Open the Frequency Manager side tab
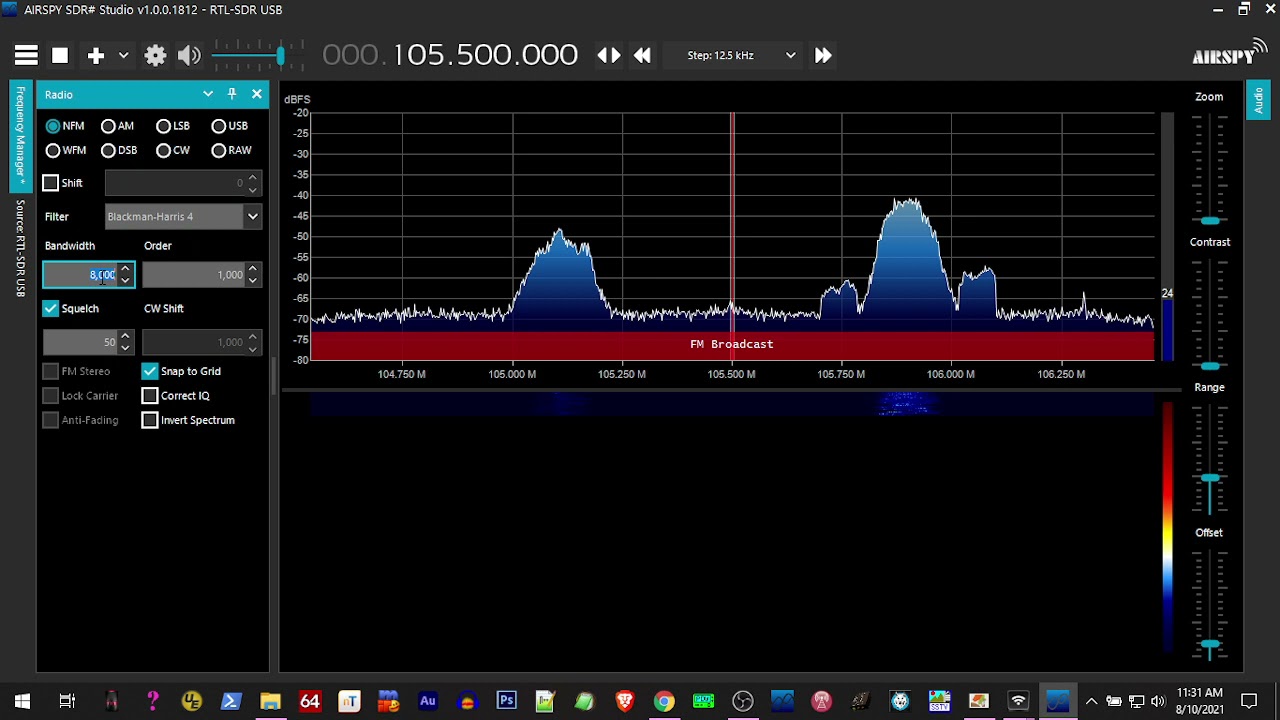 click(19, 136)
